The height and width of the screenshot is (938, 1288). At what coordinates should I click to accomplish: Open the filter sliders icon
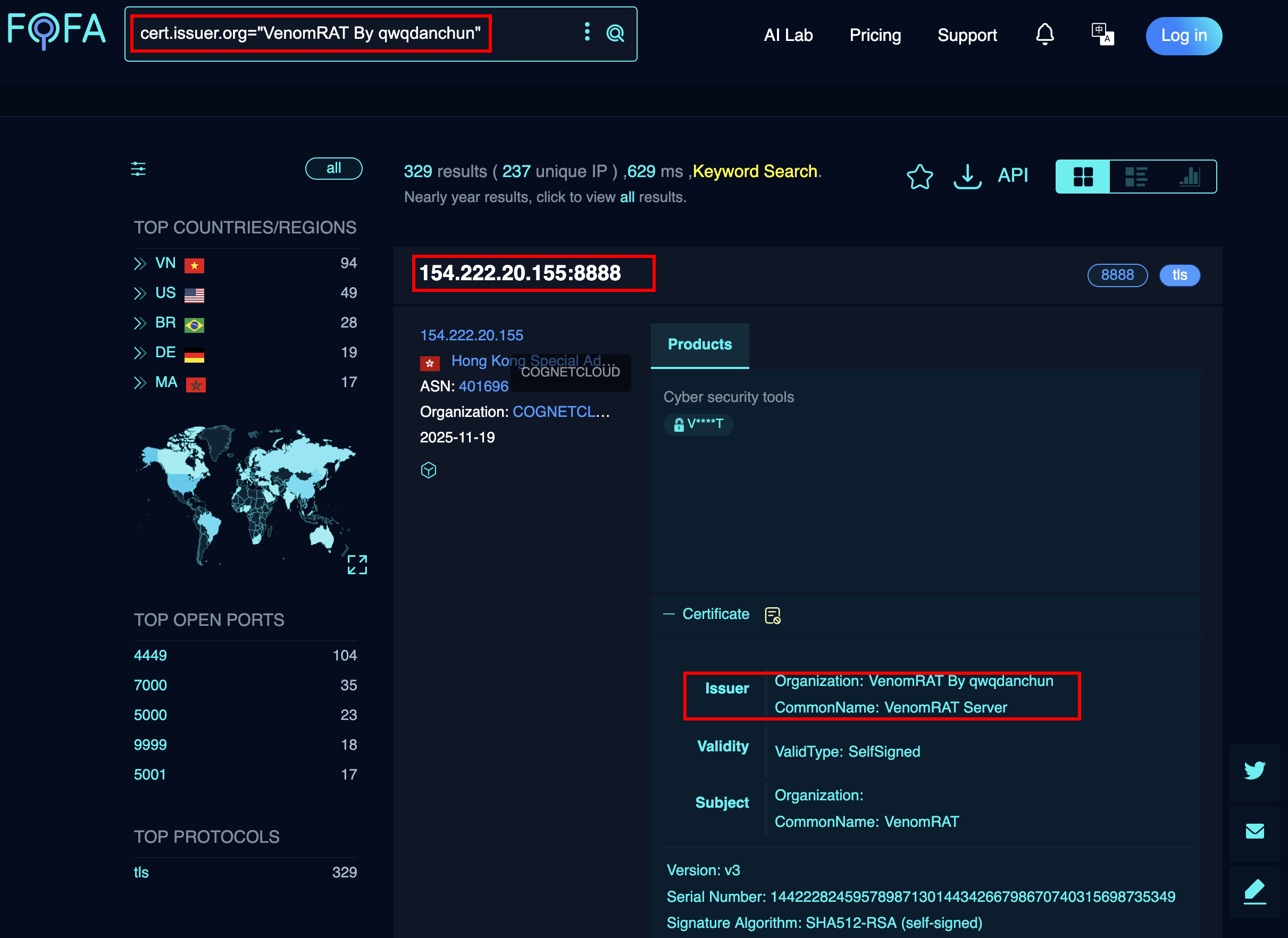tap(138, 169)
